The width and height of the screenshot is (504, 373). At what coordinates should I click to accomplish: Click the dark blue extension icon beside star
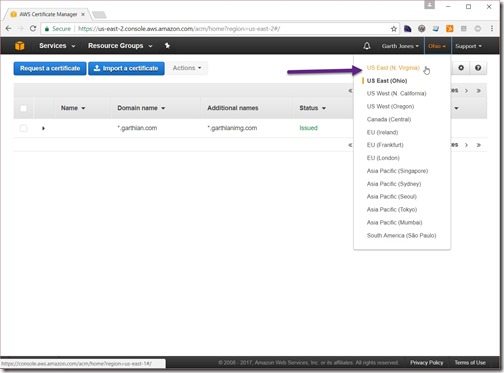pyautogui.click(x=408, y=29)
